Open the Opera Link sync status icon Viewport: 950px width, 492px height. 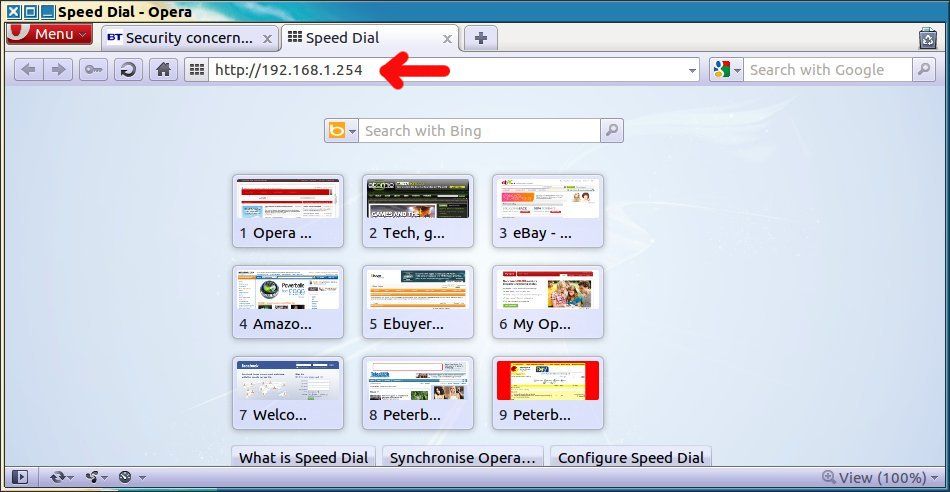point(61,478)
